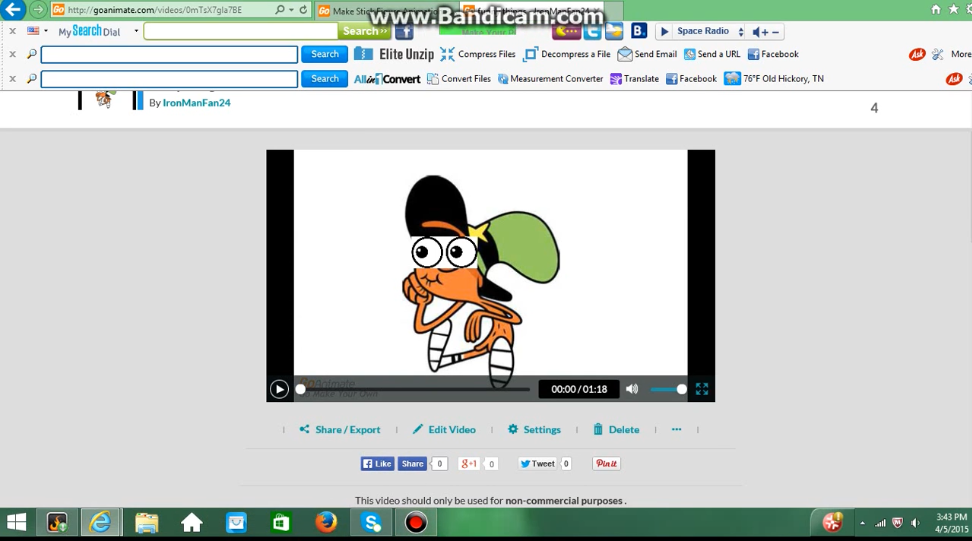
Task: Click the MySearchDial search text box
Action: 241,31
